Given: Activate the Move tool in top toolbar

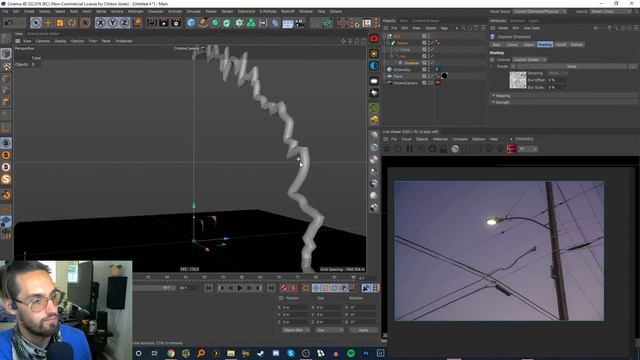Looking at the screenshot, I should tap(48, 23).
